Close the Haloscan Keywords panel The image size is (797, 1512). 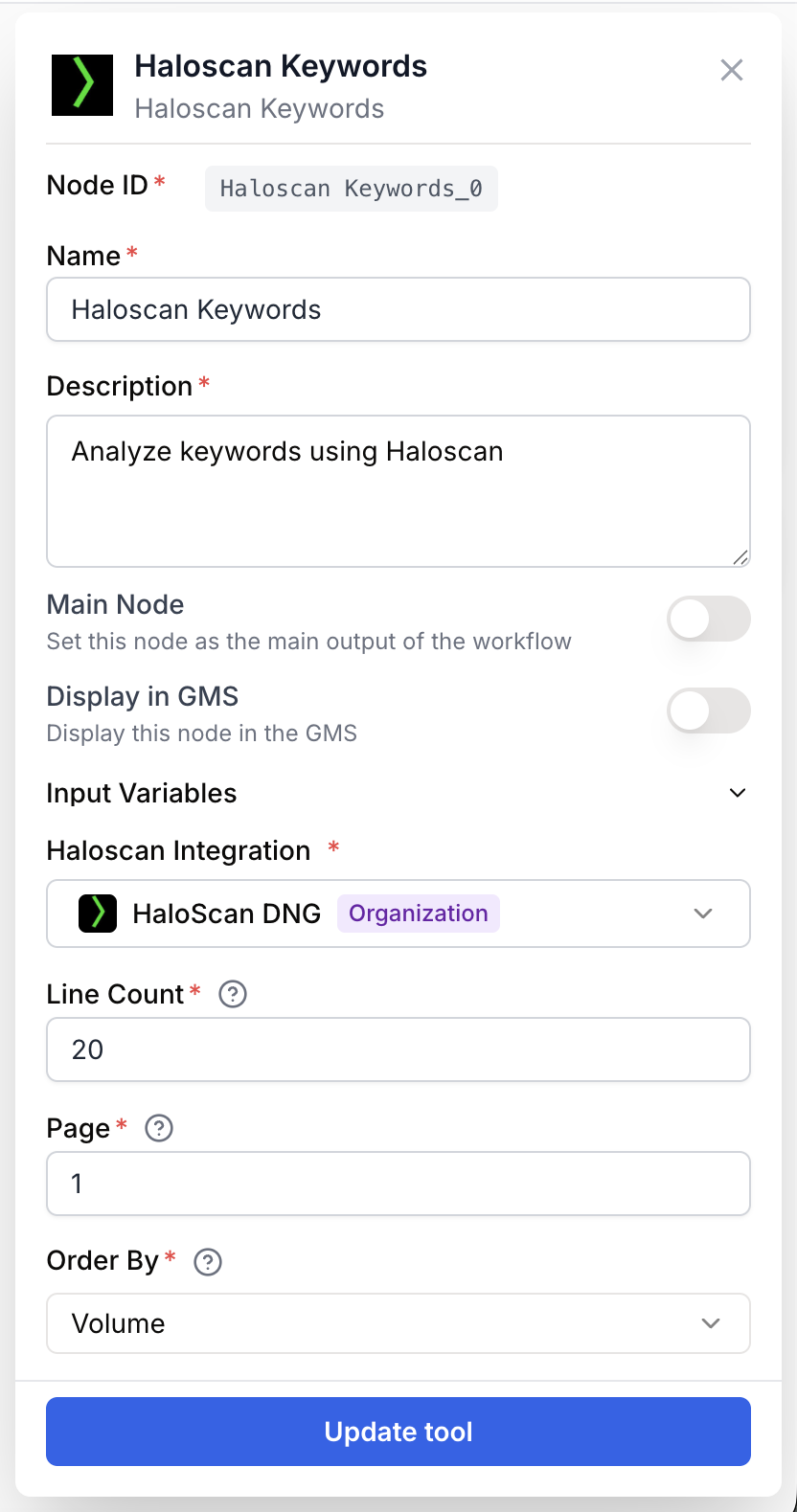click(732, 70)
